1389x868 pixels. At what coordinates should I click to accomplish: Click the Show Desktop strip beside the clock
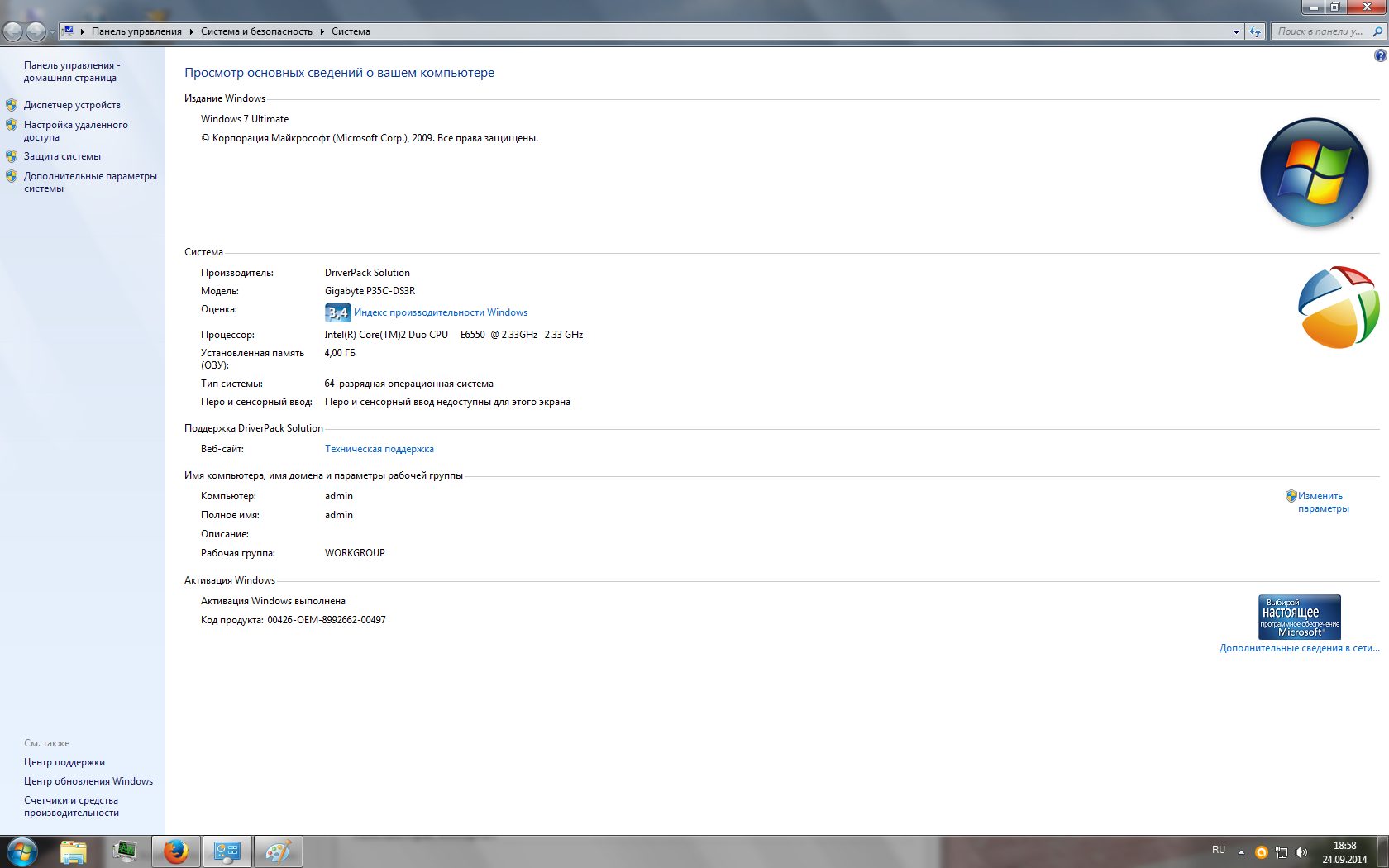(1382, 851)
